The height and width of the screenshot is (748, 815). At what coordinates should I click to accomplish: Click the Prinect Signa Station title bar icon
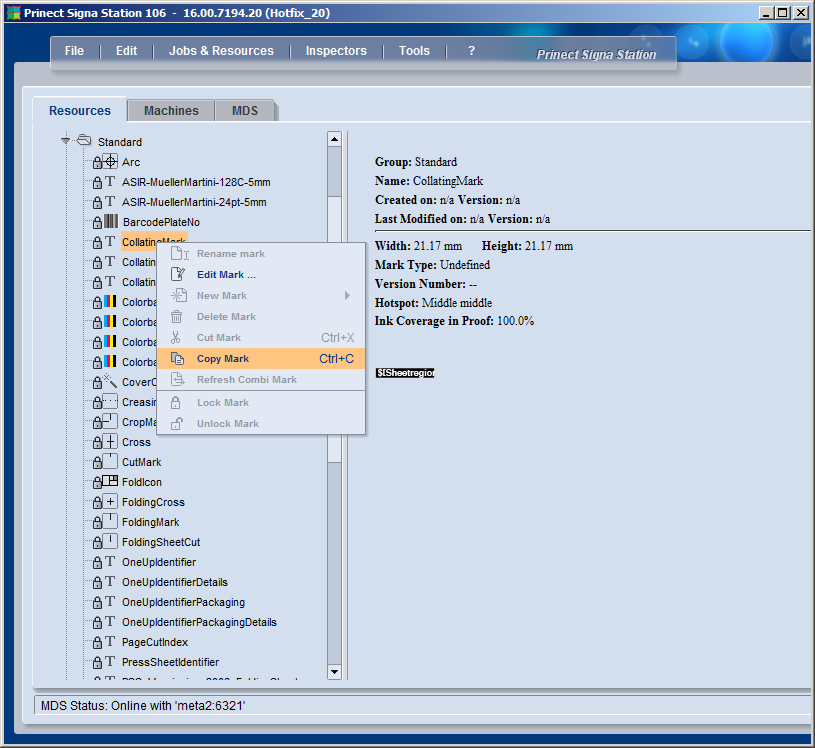tap(14, 13)
